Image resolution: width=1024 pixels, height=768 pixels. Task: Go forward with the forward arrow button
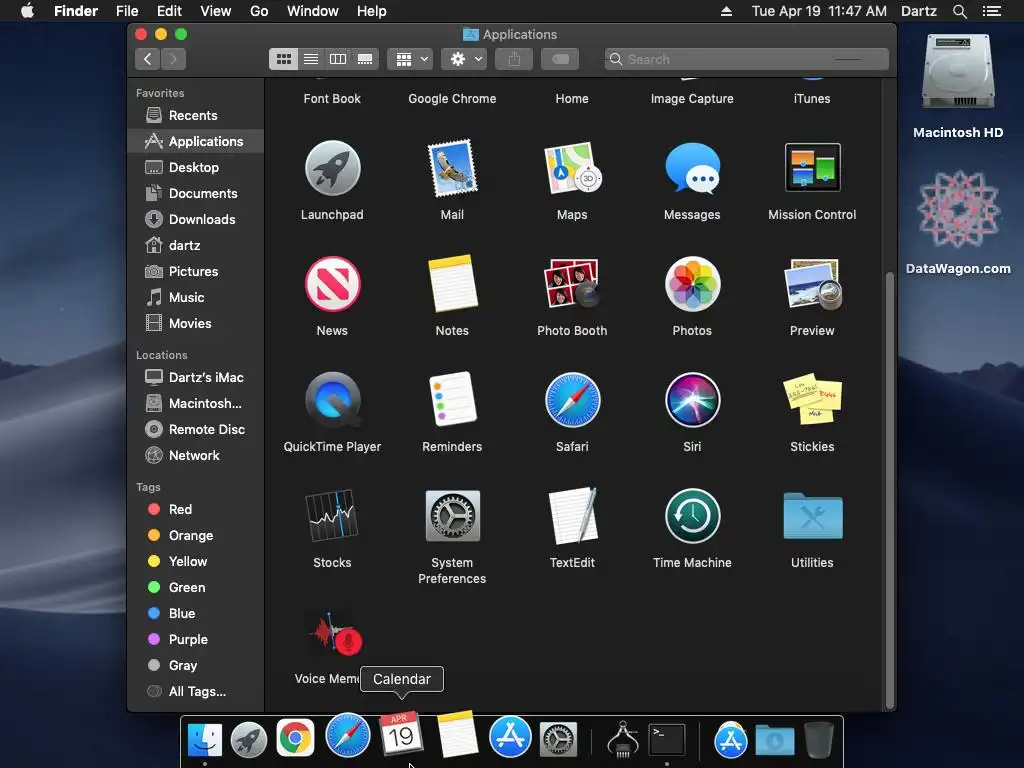173,59
